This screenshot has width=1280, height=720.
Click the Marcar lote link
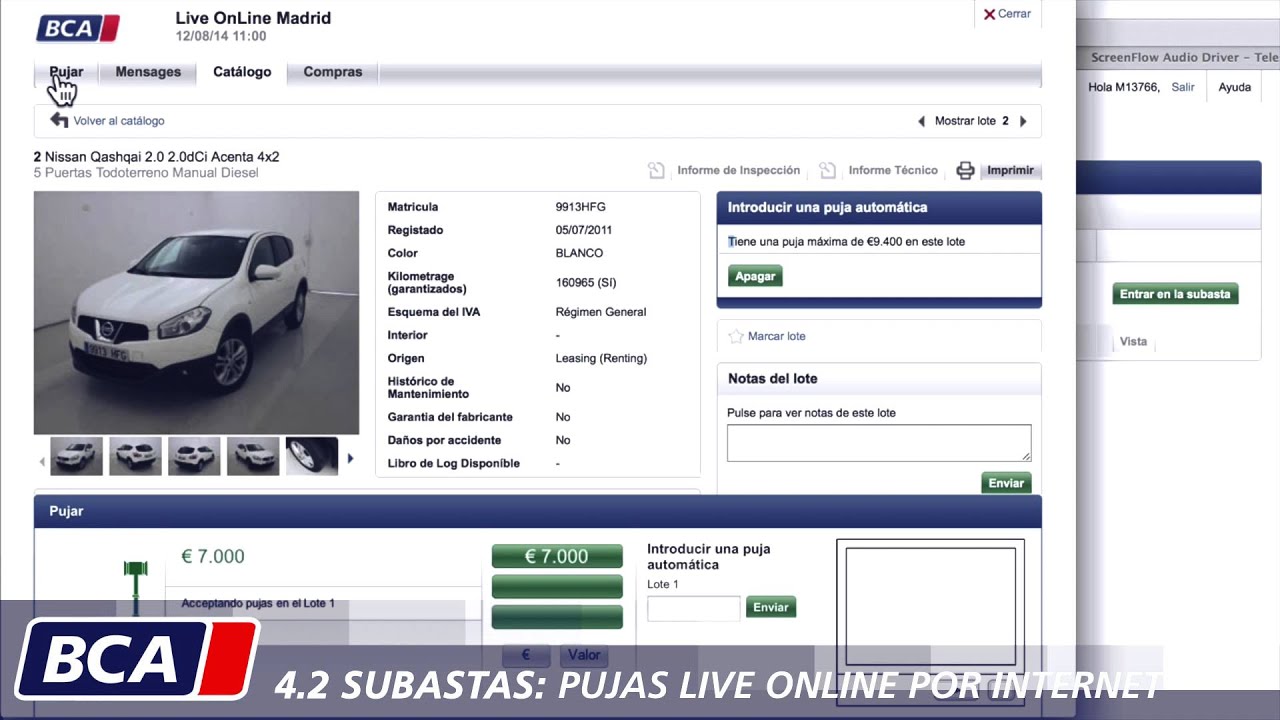click(x=776, y=336)
